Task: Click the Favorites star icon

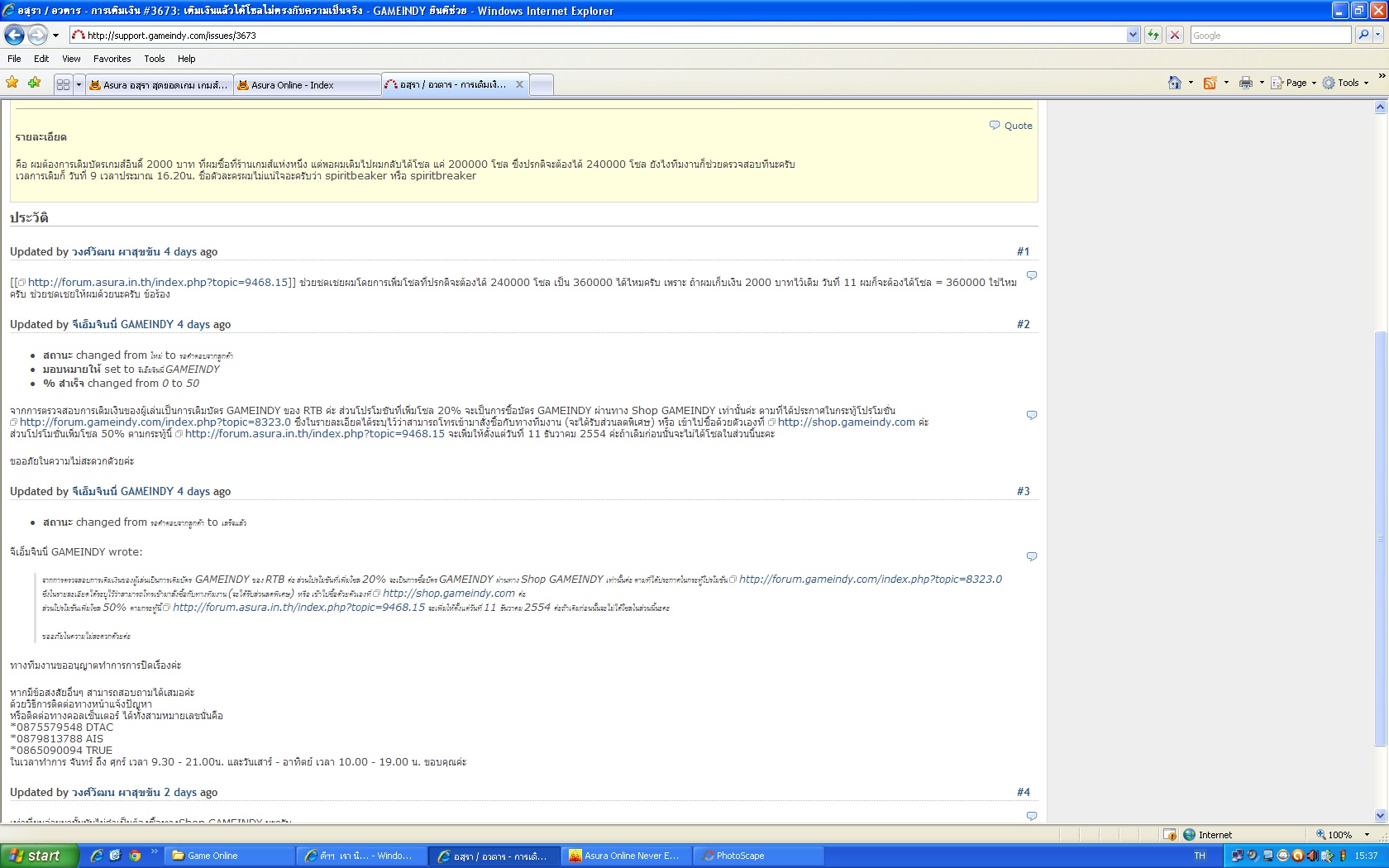Action: (x=12, y=83)
